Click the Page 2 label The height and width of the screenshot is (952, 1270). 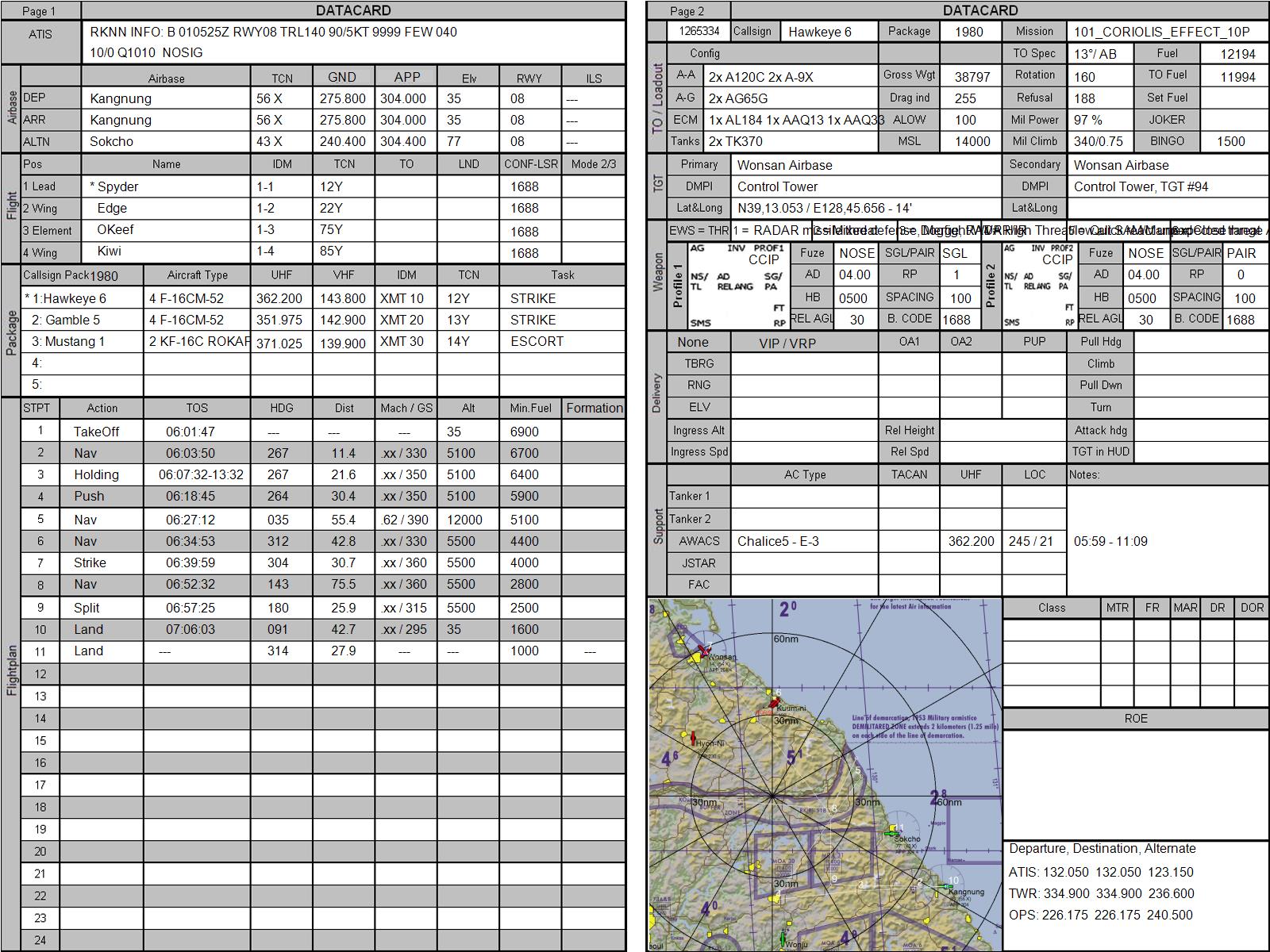coord(687,11)
